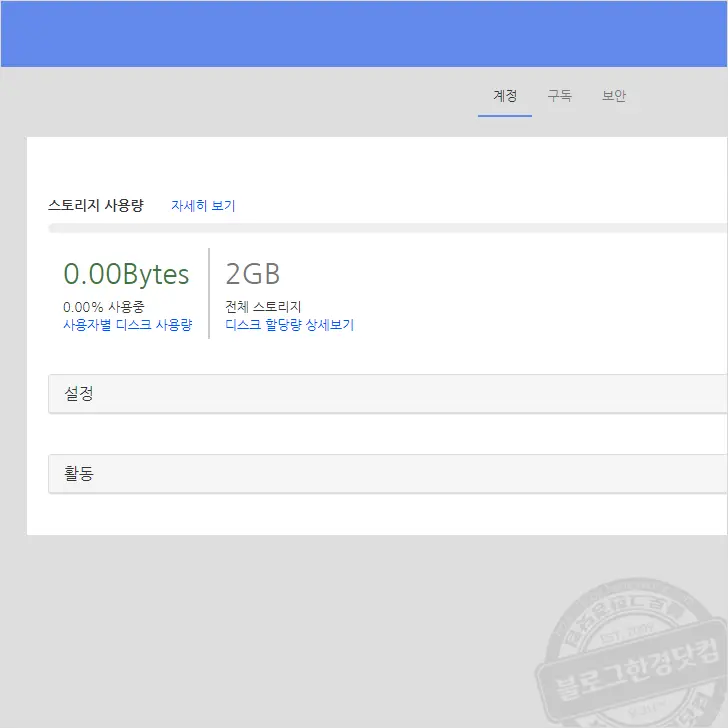Click the green 0.00Bytes usage value
This screenshot has width=728, height=728.
126,274
